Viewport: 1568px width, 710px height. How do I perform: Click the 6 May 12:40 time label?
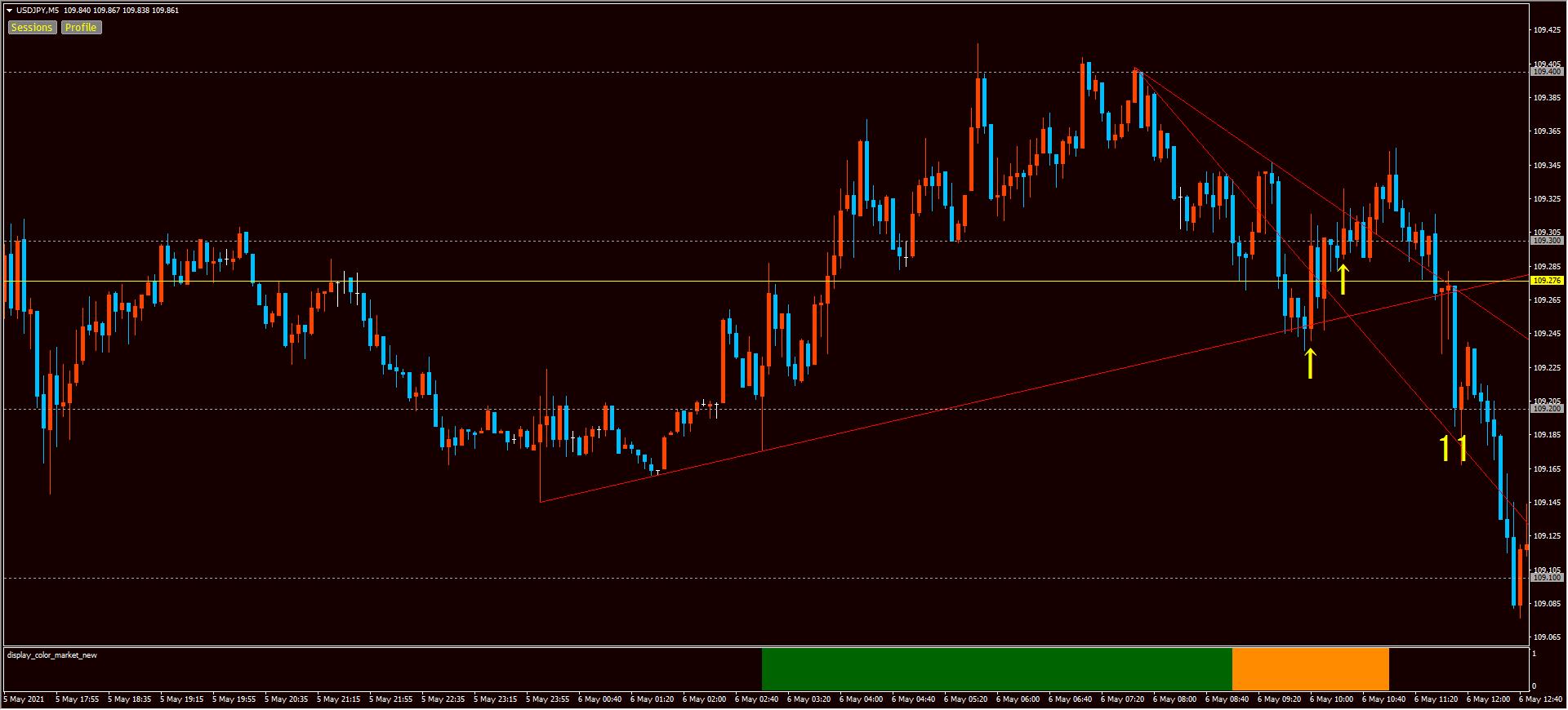coord(1542,699)
